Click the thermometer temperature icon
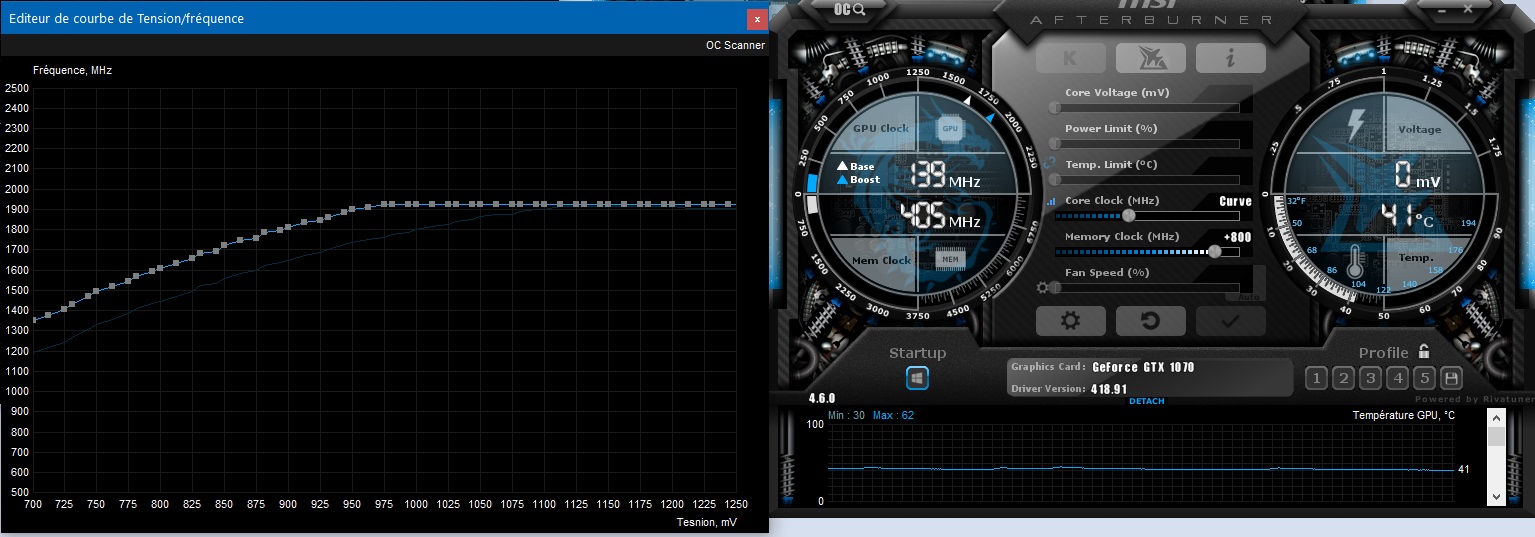Viewport: 1535px width, 537px height. click(x=1356, y=263)
